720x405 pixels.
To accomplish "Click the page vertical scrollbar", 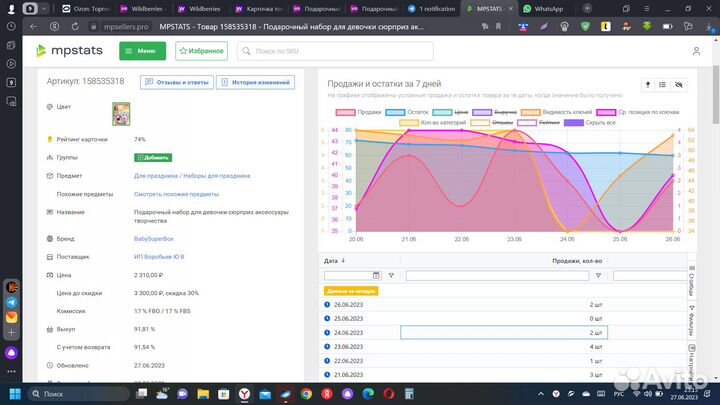I will tap(716, 95).
